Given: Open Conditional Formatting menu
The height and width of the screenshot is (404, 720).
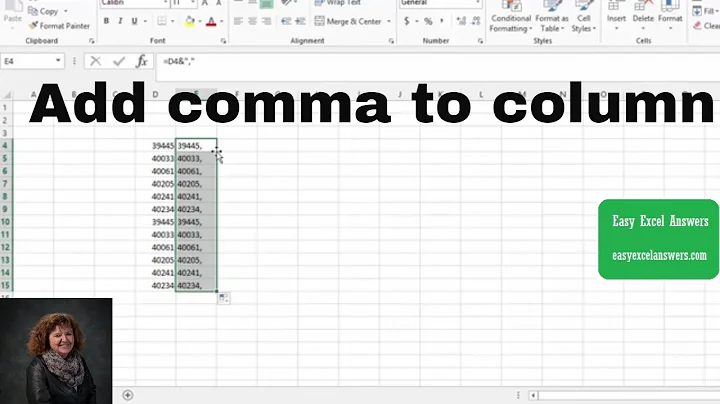Looking at the screenshot, I should [511, 17].
